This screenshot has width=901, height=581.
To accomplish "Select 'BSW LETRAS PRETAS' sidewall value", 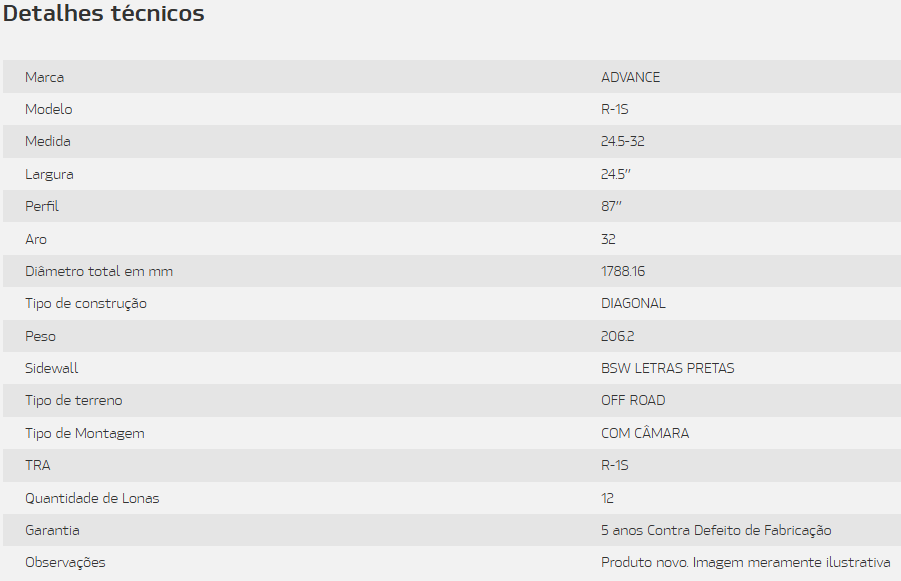I will tap(667, 368).
